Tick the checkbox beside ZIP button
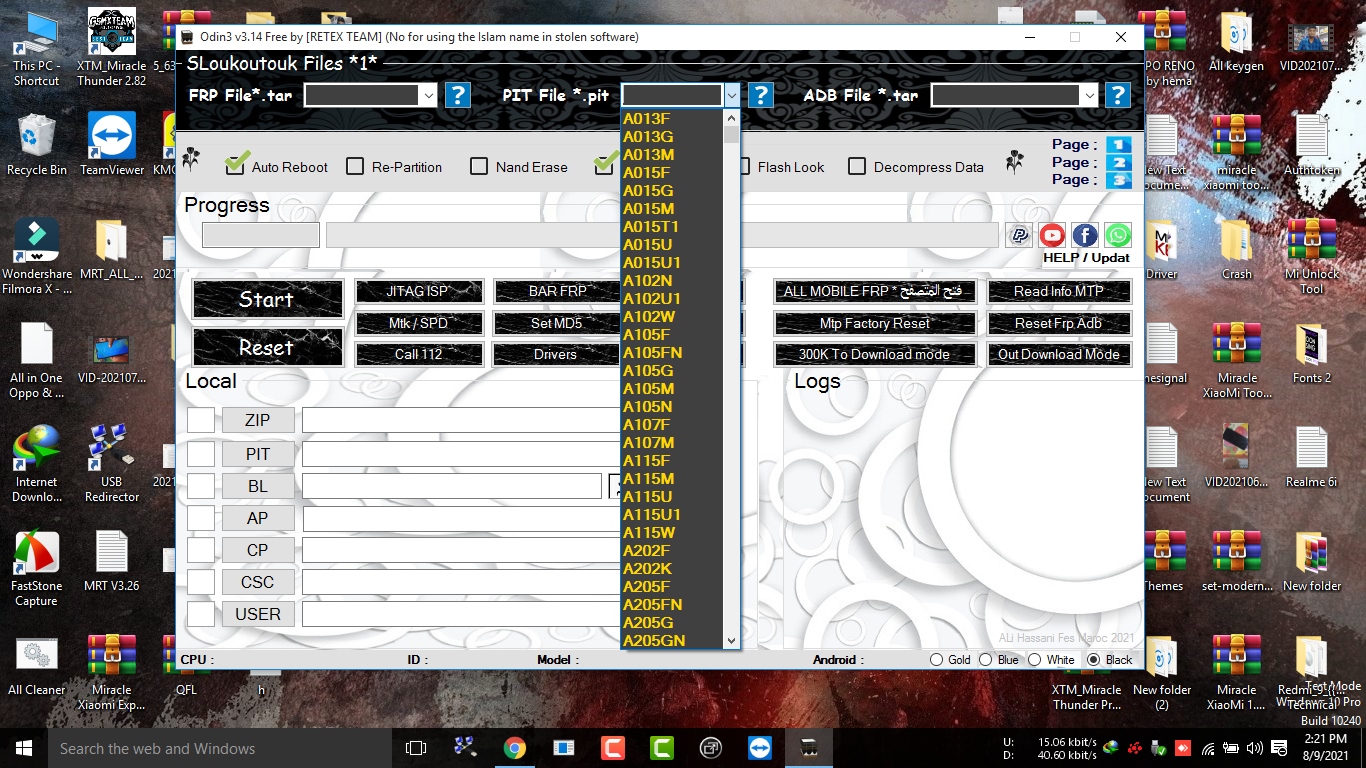Viewport: 1366px width, 768px height. point(201,420)
